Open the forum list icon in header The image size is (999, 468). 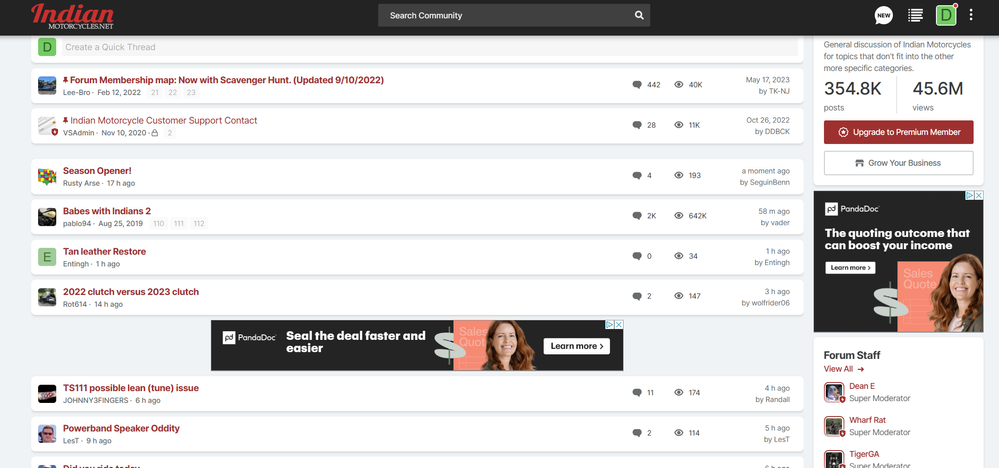pos(916,15)
